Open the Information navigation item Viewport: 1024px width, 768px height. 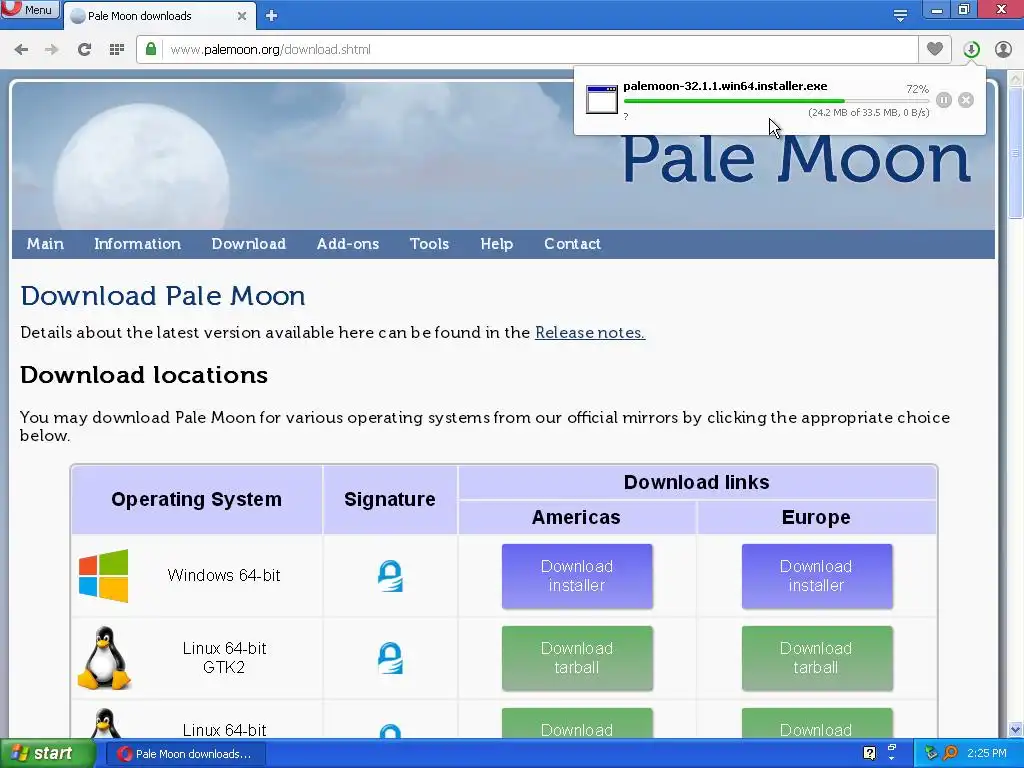137,244
